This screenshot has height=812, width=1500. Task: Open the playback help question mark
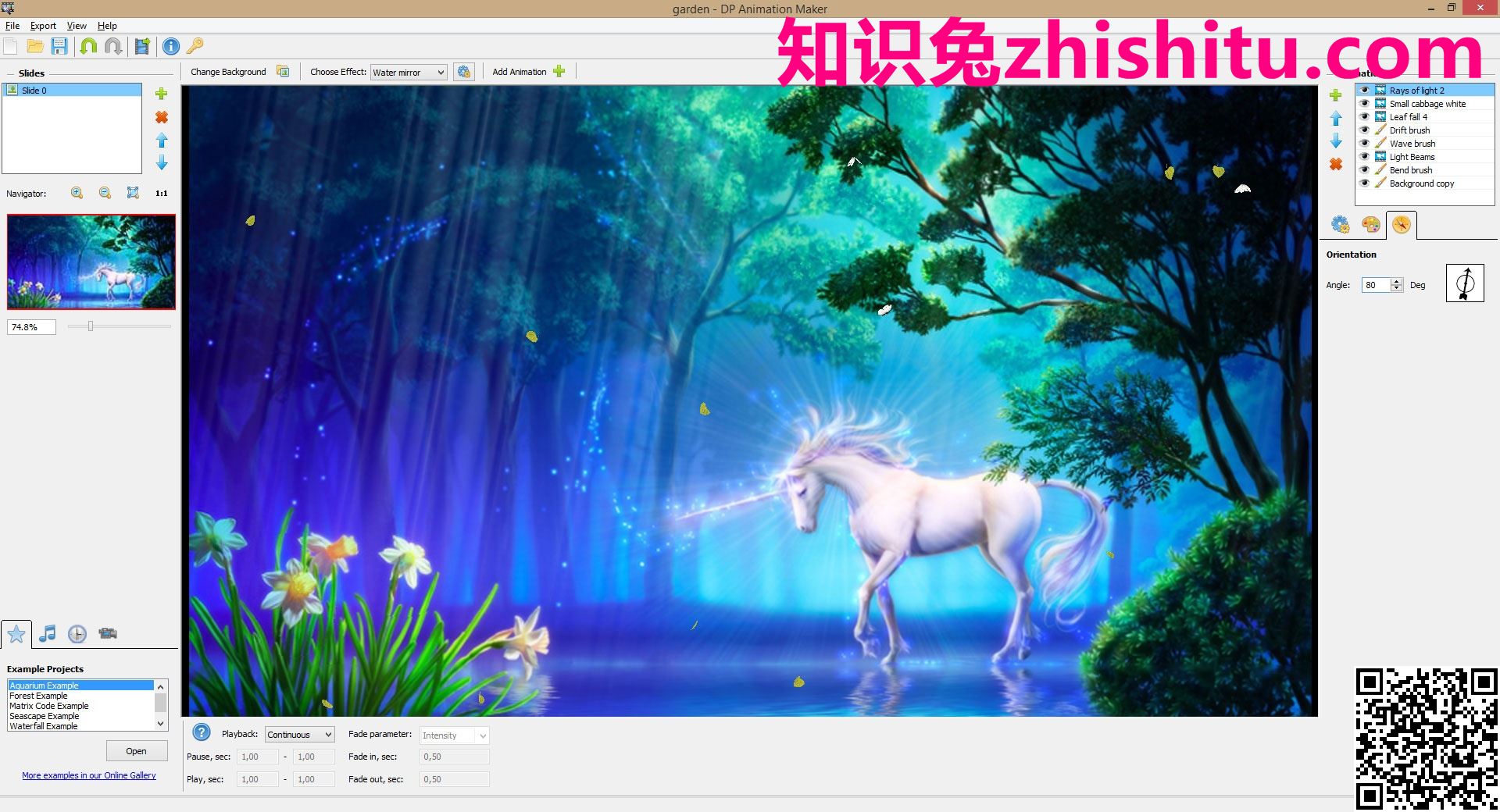(202, 732)
